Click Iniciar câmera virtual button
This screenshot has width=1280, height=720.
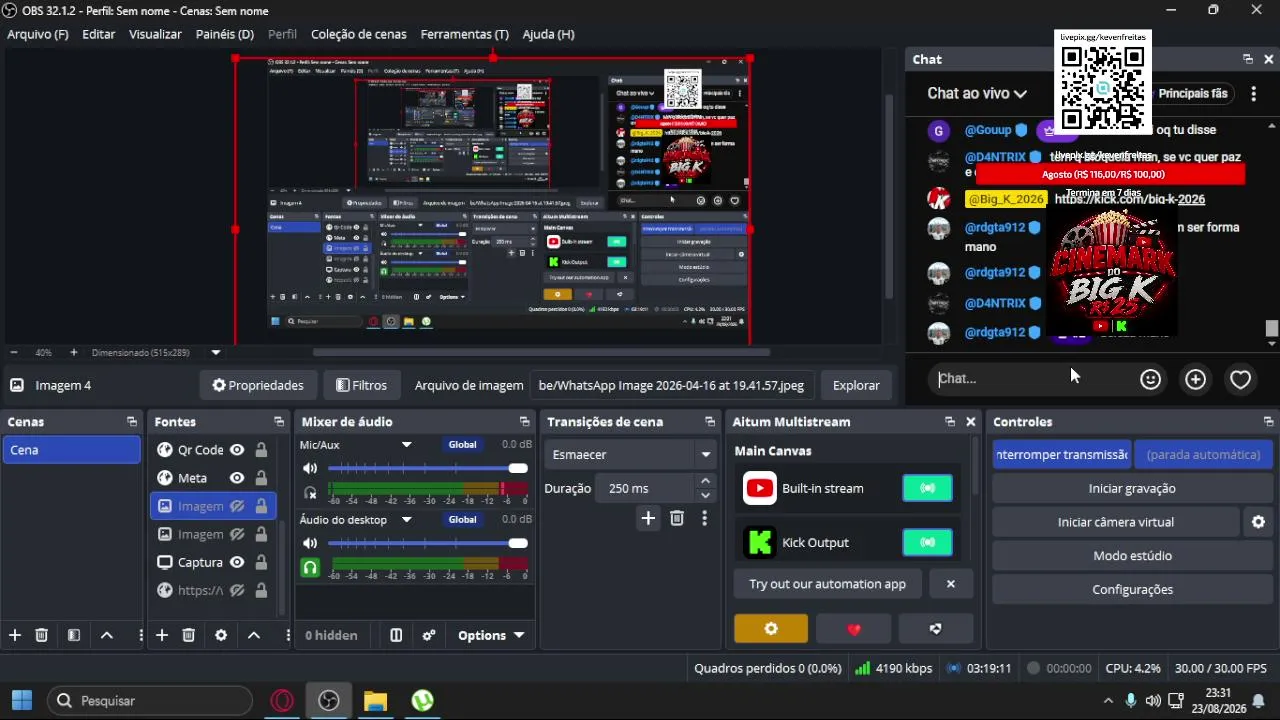[x=1116, y=522]
